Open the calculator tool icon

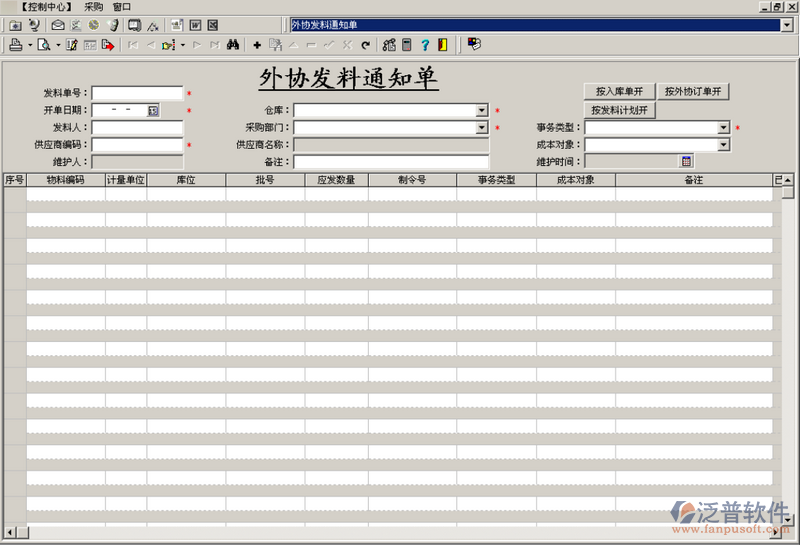(x=407, y=45)
